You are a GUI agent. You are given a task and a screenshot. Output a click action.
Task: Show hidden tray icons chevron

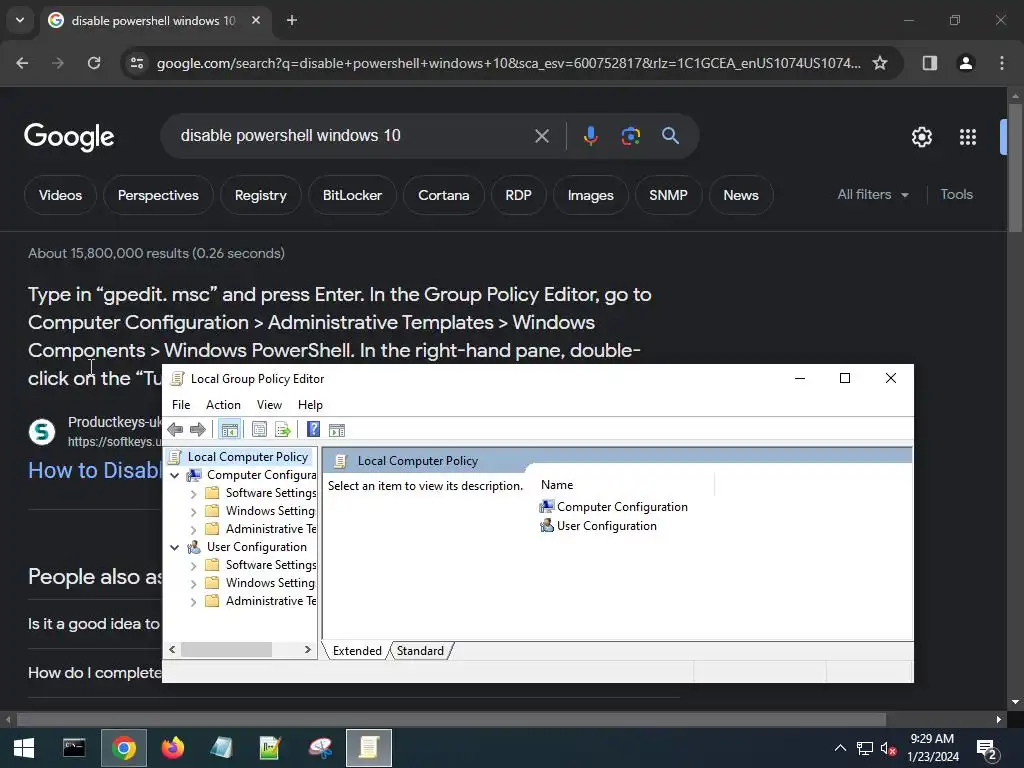[x=840, y=748]
